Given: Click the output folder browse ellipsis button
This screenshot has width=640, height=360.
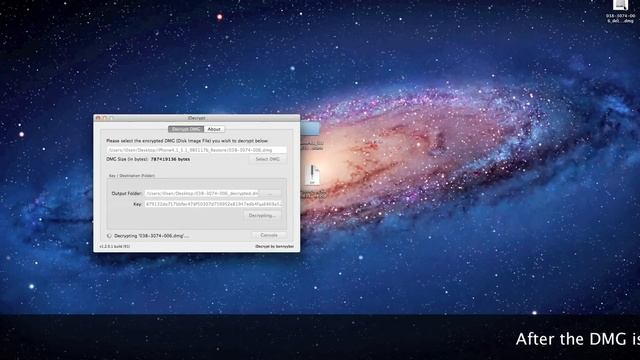Looking at the screenshot, I should click(x=270, y=193).
